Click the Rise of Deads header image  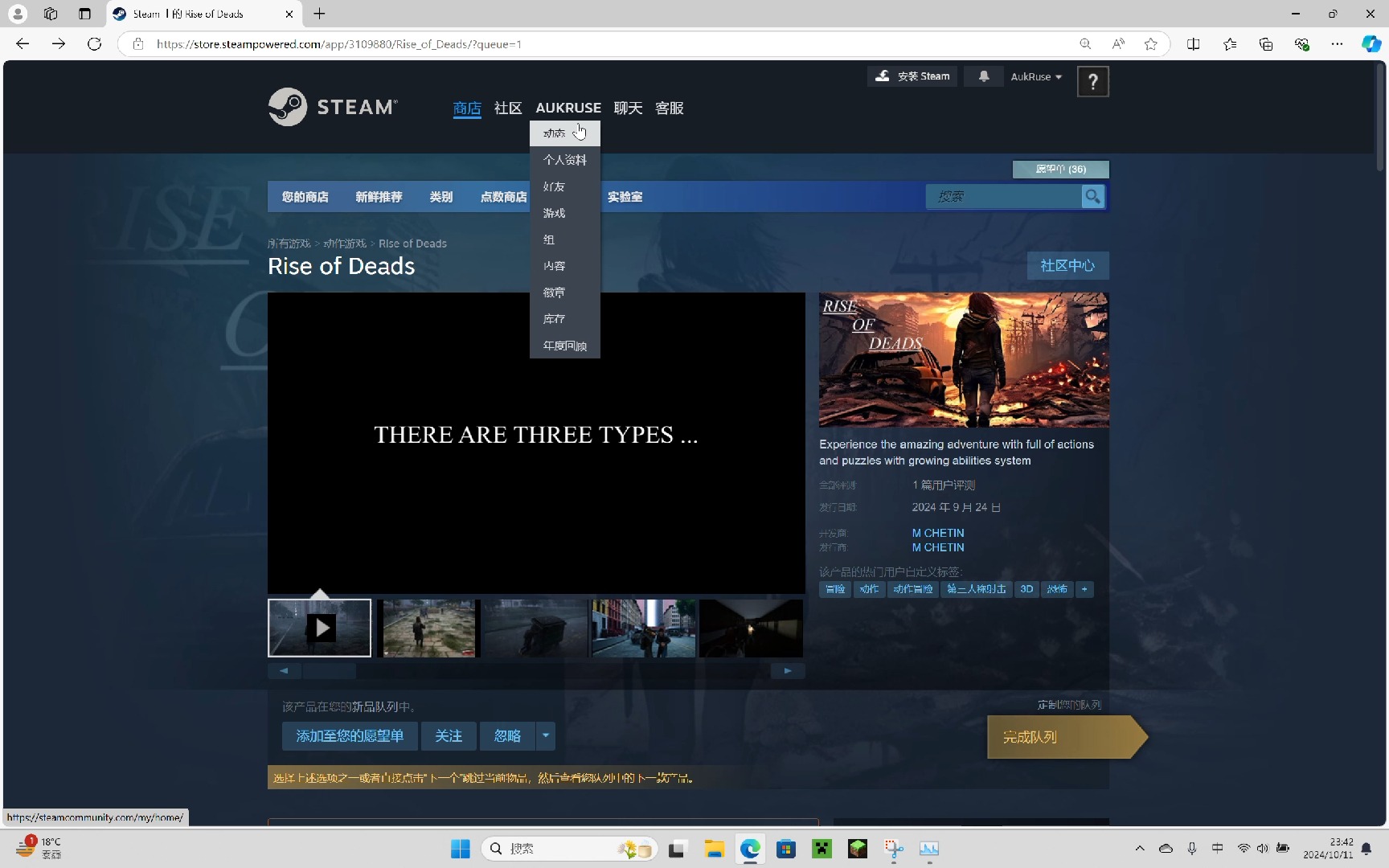[964, 360]
